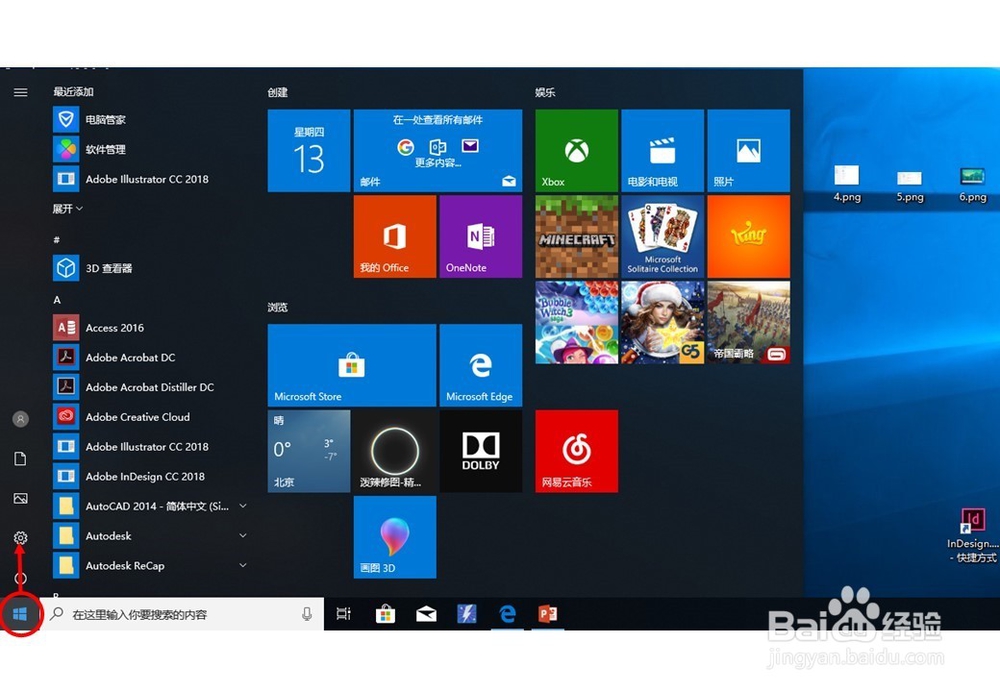Open 电影和电视 tile
1000x692 pixels.
[x=663, y=151]
